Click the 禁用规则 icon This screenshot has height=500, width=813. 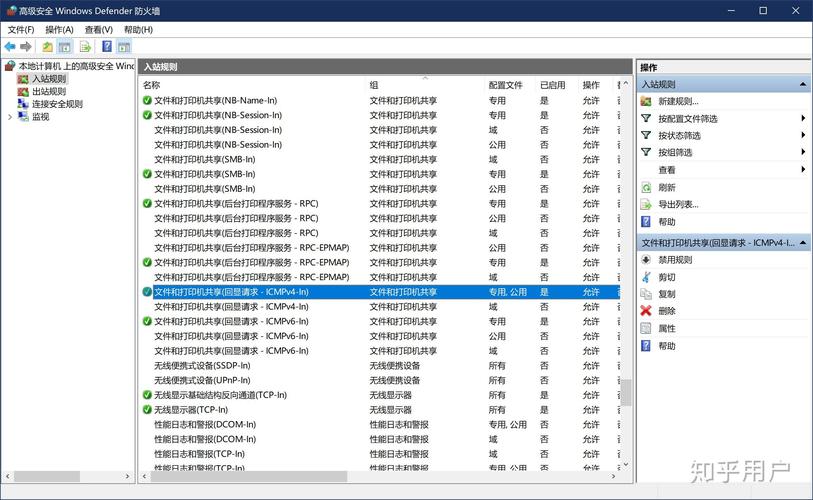pos(646,260)
